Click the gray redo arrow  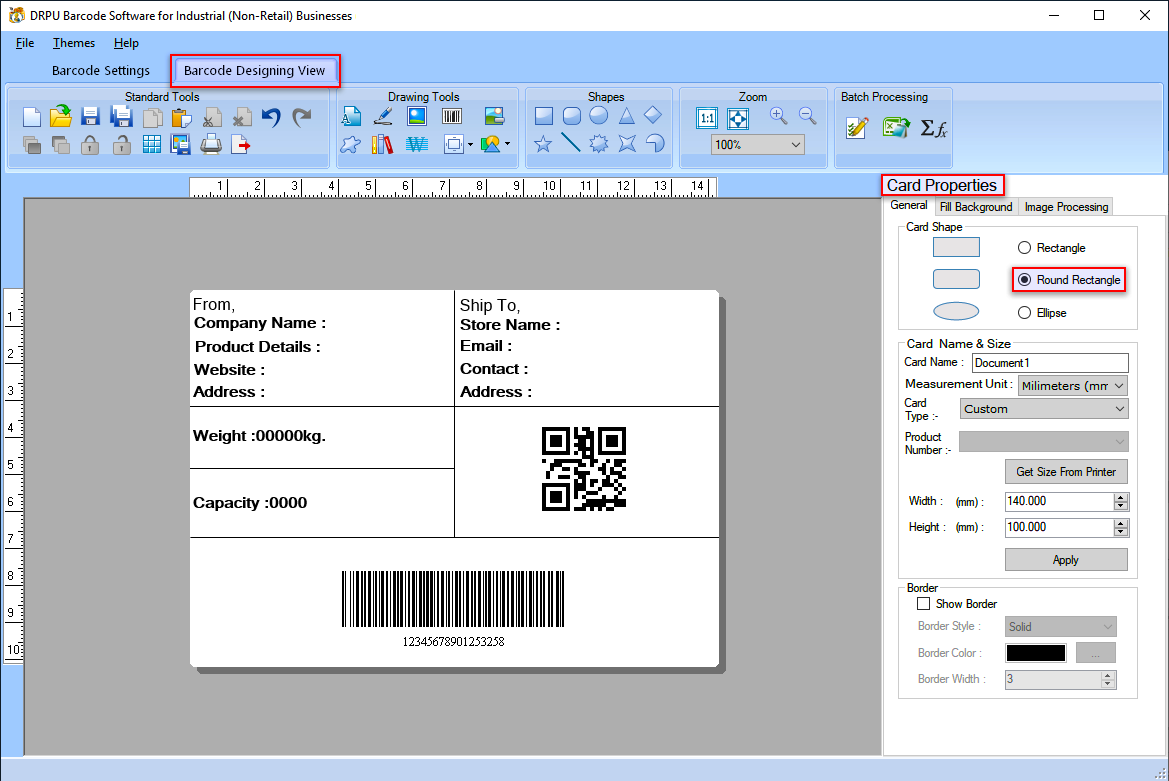pos(301,117)
